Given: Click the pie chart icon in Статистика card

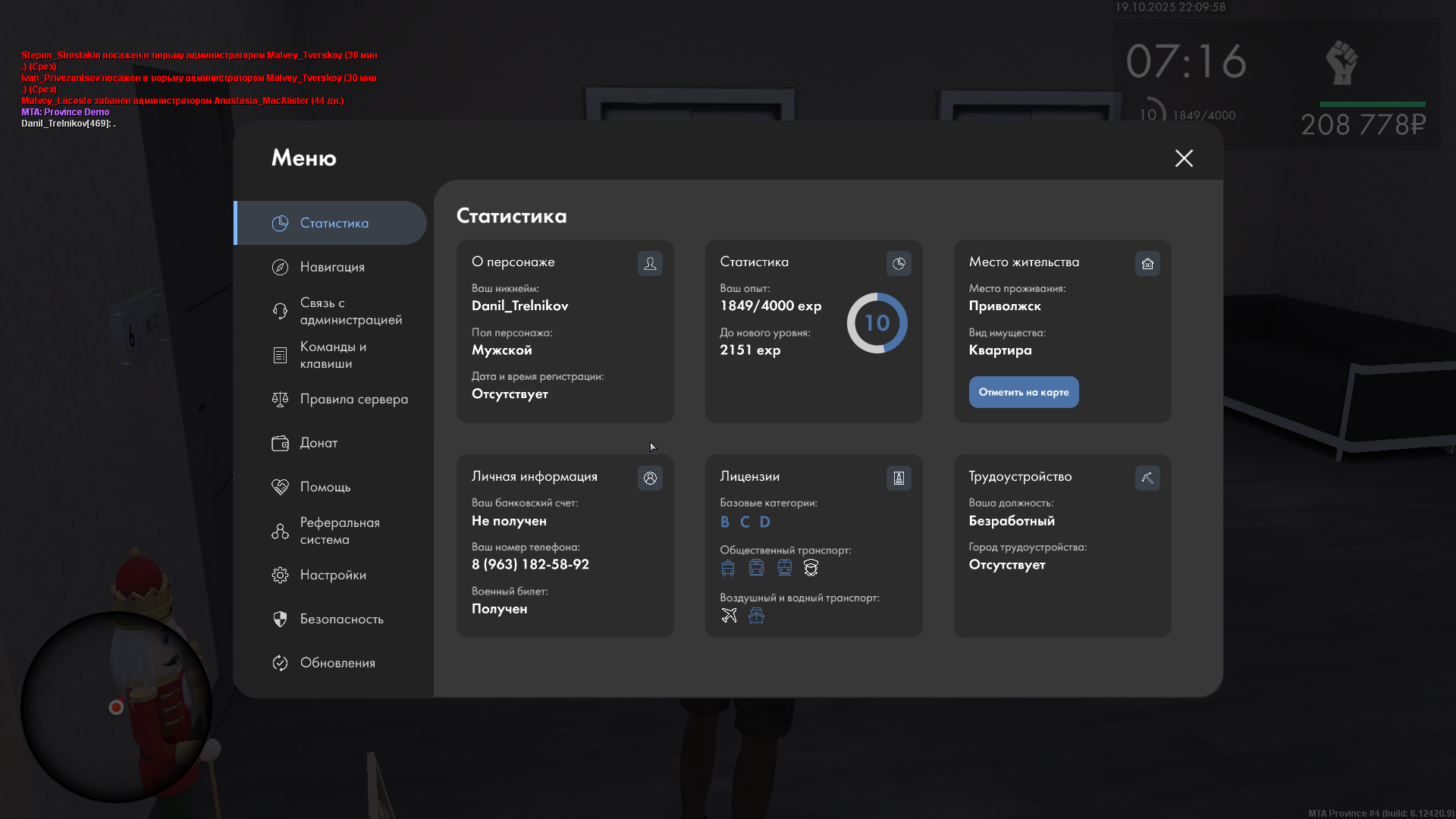Looking at the screenshot, I should [899, 263].
